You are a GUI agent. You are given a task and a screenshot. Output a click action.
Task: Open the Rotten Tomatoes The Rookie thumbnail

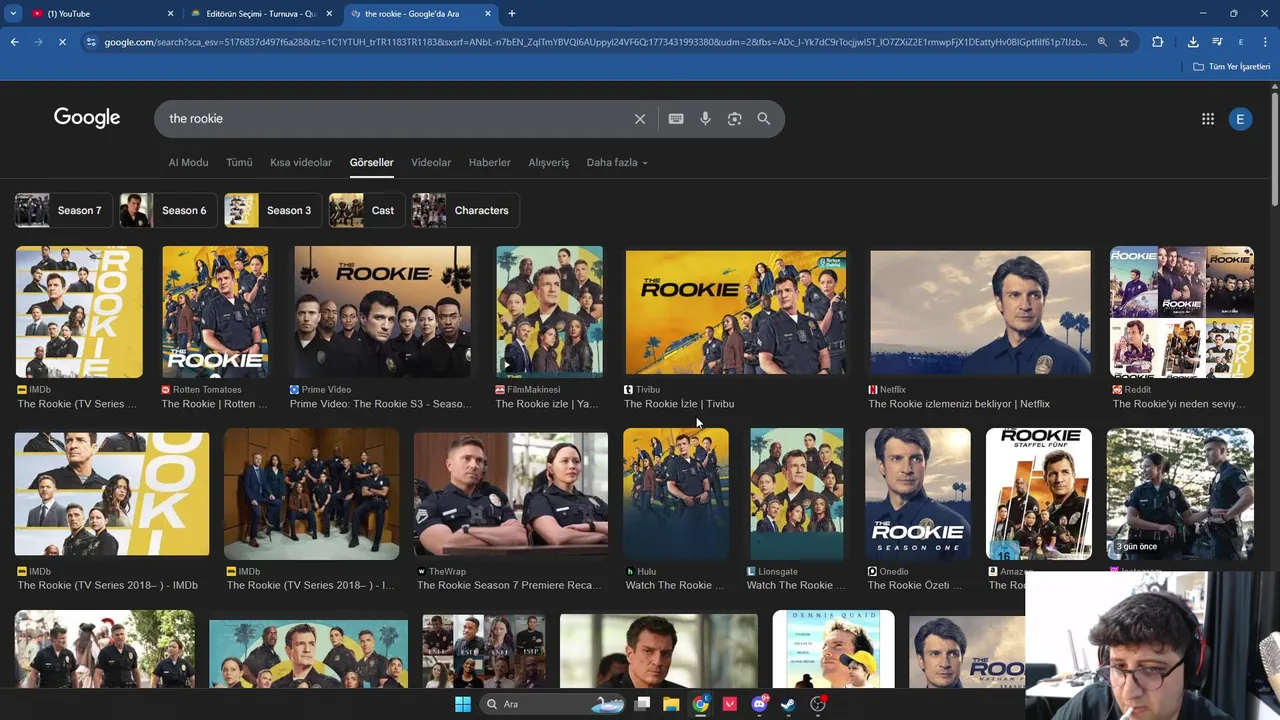(215, 312)
